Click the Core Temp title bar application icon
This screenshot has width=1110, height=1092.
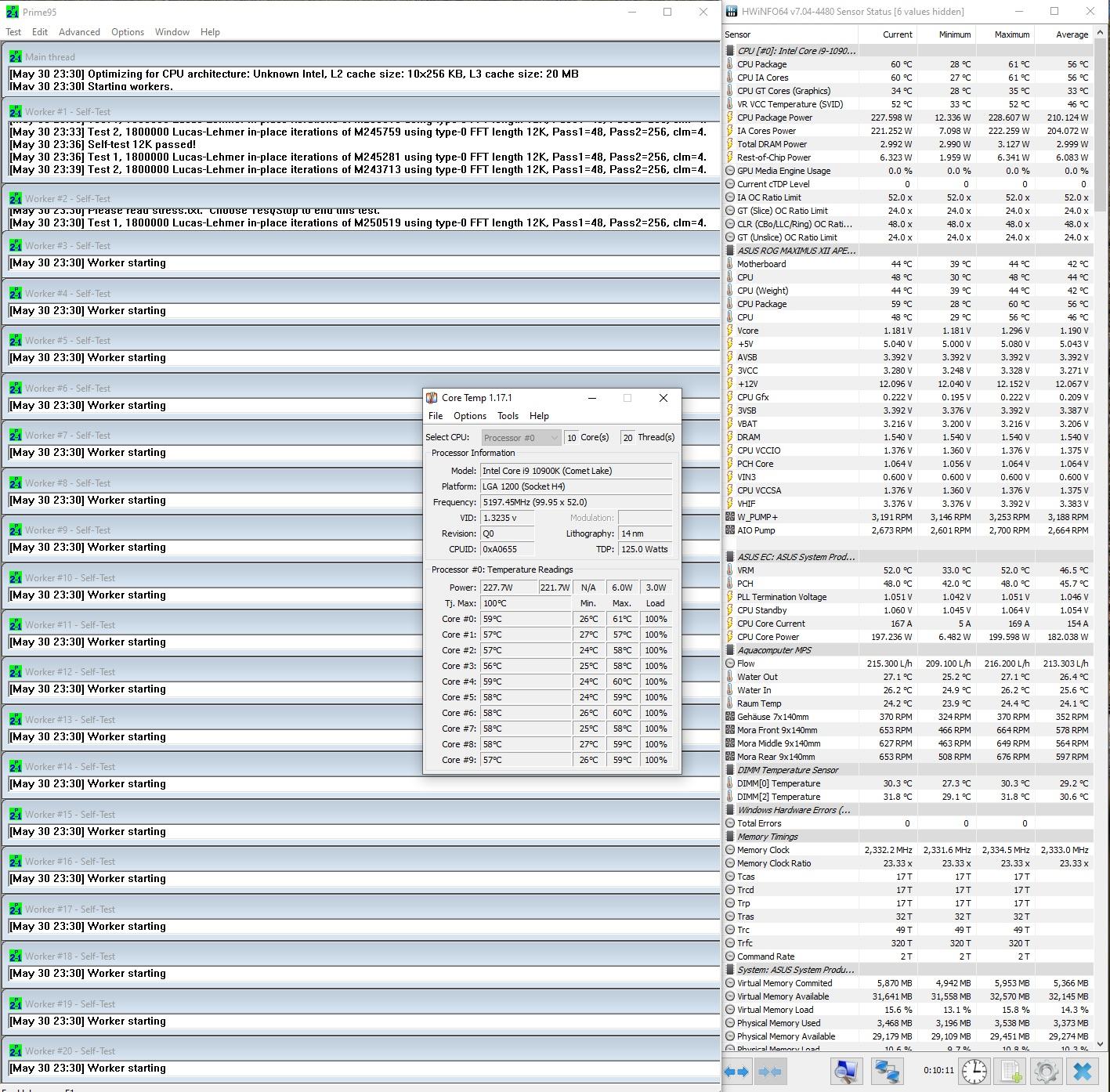(x=432, y=398)
